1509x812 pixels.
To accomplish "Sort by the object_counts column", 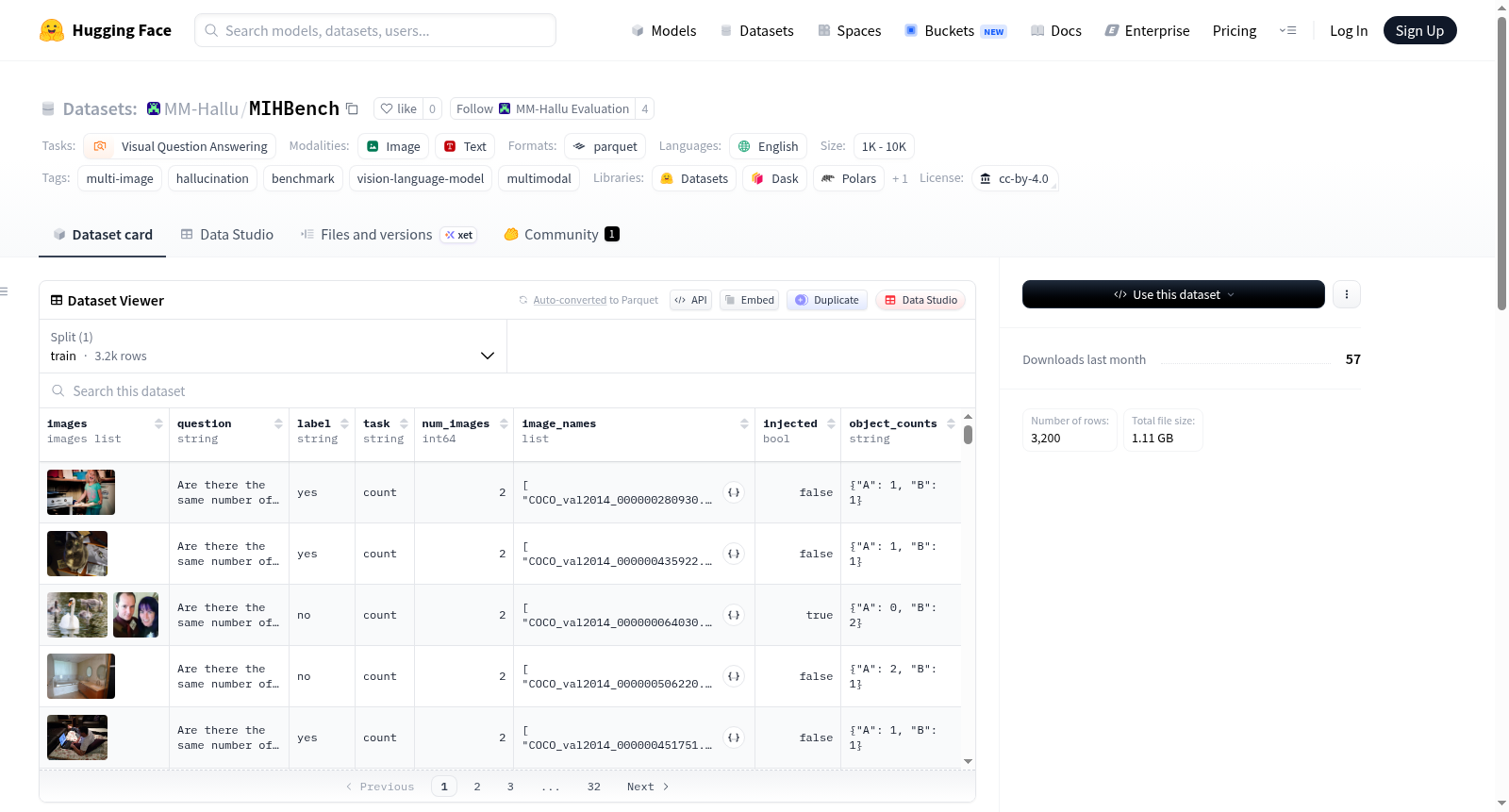I will click(951, 423).
